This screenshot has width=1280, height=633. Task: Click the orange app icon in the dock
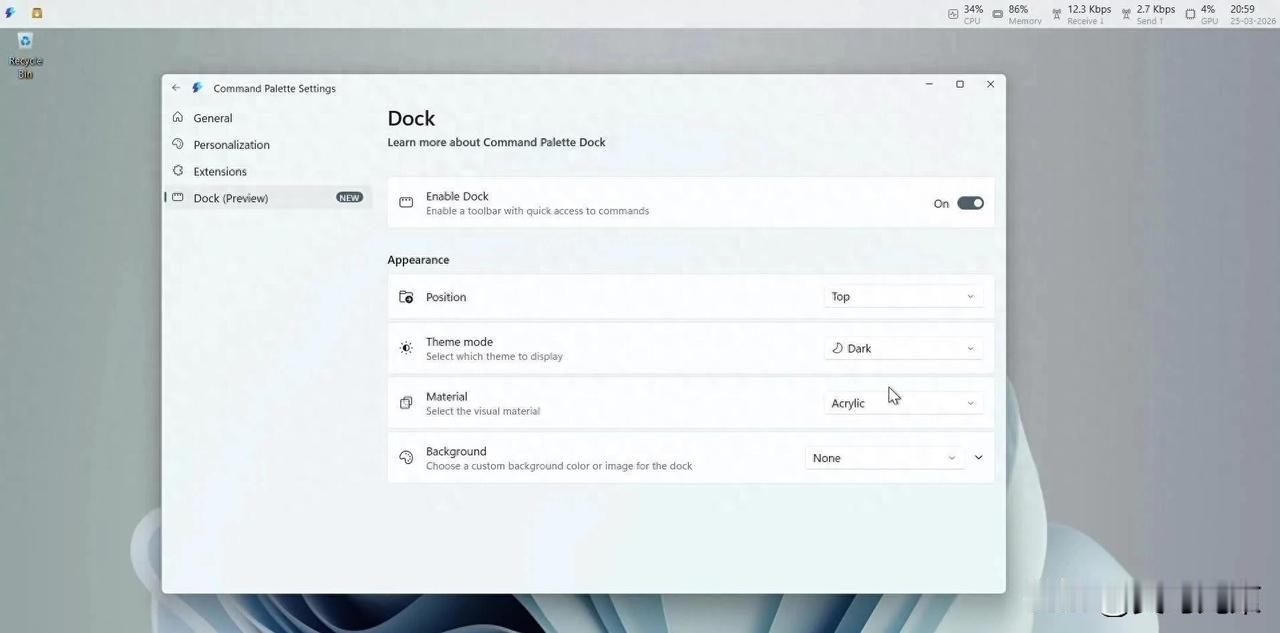pyautogui.click(x=37, y=13)
